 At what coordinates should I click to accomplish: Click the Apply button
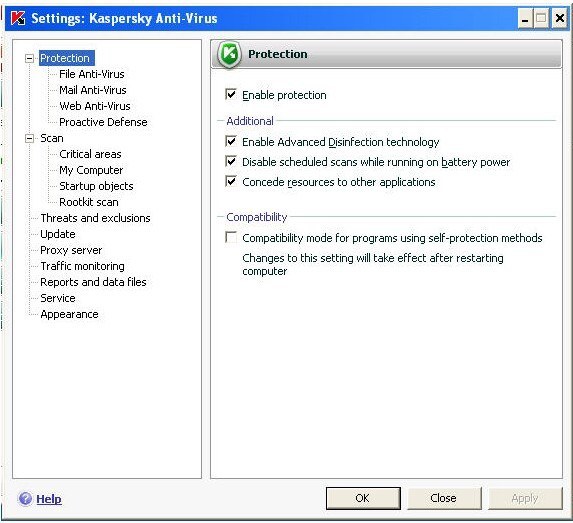(525, 498)
